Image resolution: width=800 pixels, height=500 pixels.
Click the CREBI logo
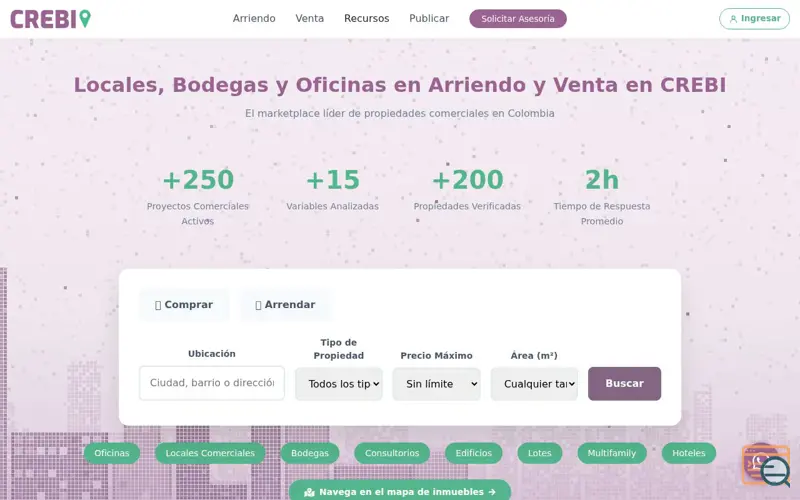coord(51,19)
